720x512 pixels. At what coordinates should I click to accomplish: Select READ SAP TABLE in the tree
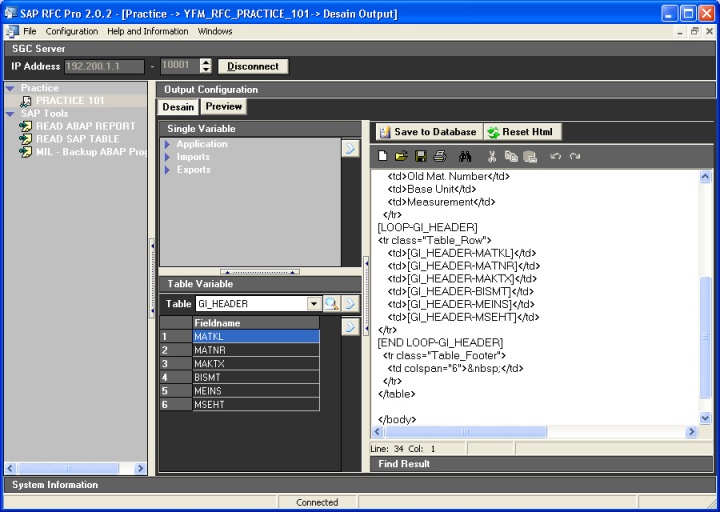[77, 139]
